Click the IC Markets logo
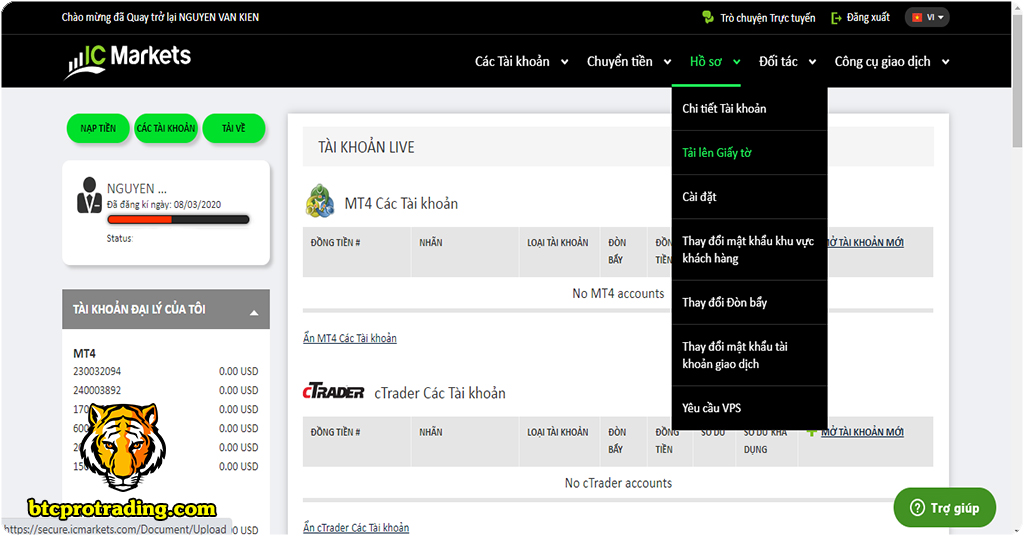Image resolution: width=1024 pixels, height=536 pixels. pyautogui.click(x=128, y=60)
